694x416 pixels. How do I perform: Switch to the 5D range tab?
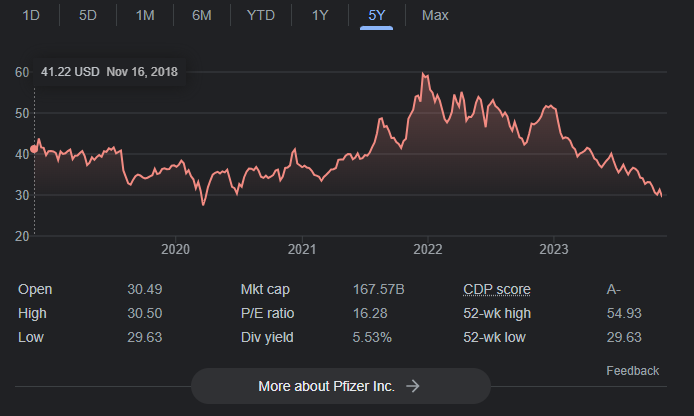(88, 15)
